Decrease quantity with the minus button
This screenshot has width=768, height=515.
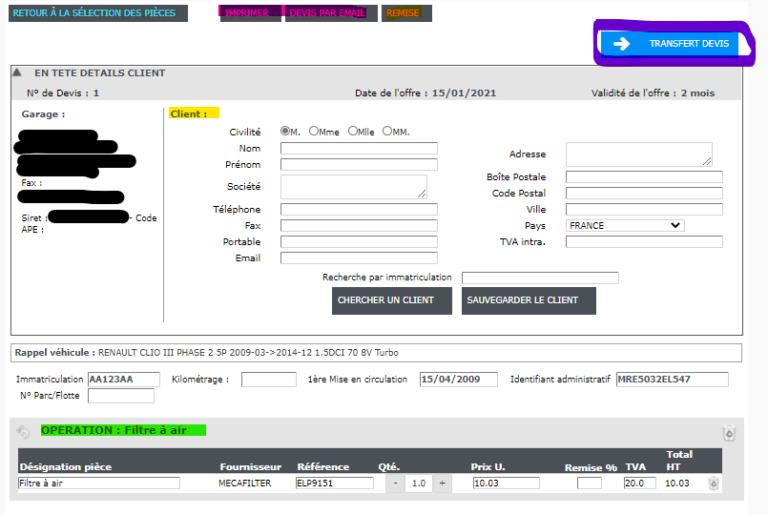tap(395, 483)
